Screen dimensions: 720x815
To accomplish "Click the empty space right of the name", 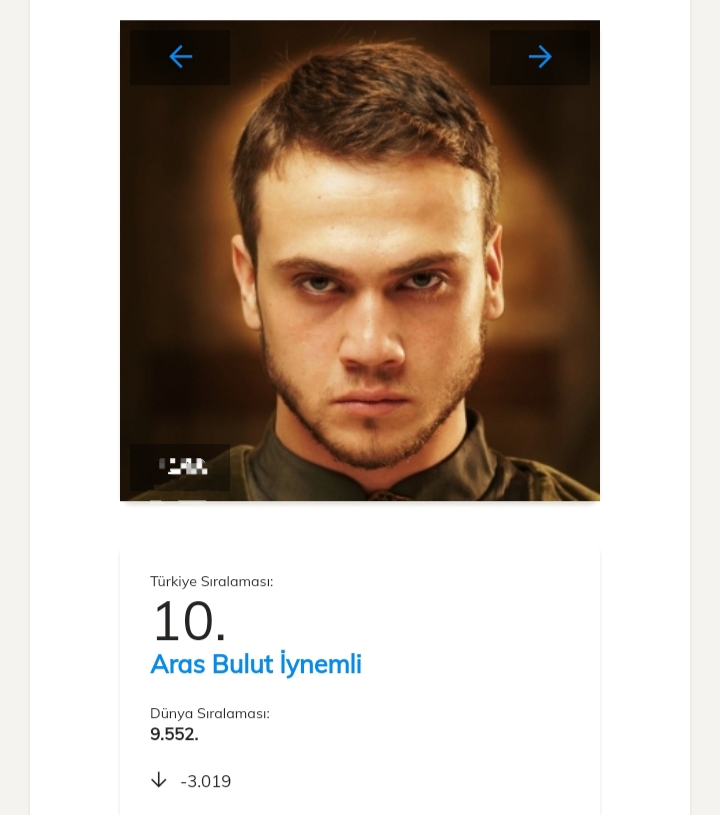I will click(480, 664).
